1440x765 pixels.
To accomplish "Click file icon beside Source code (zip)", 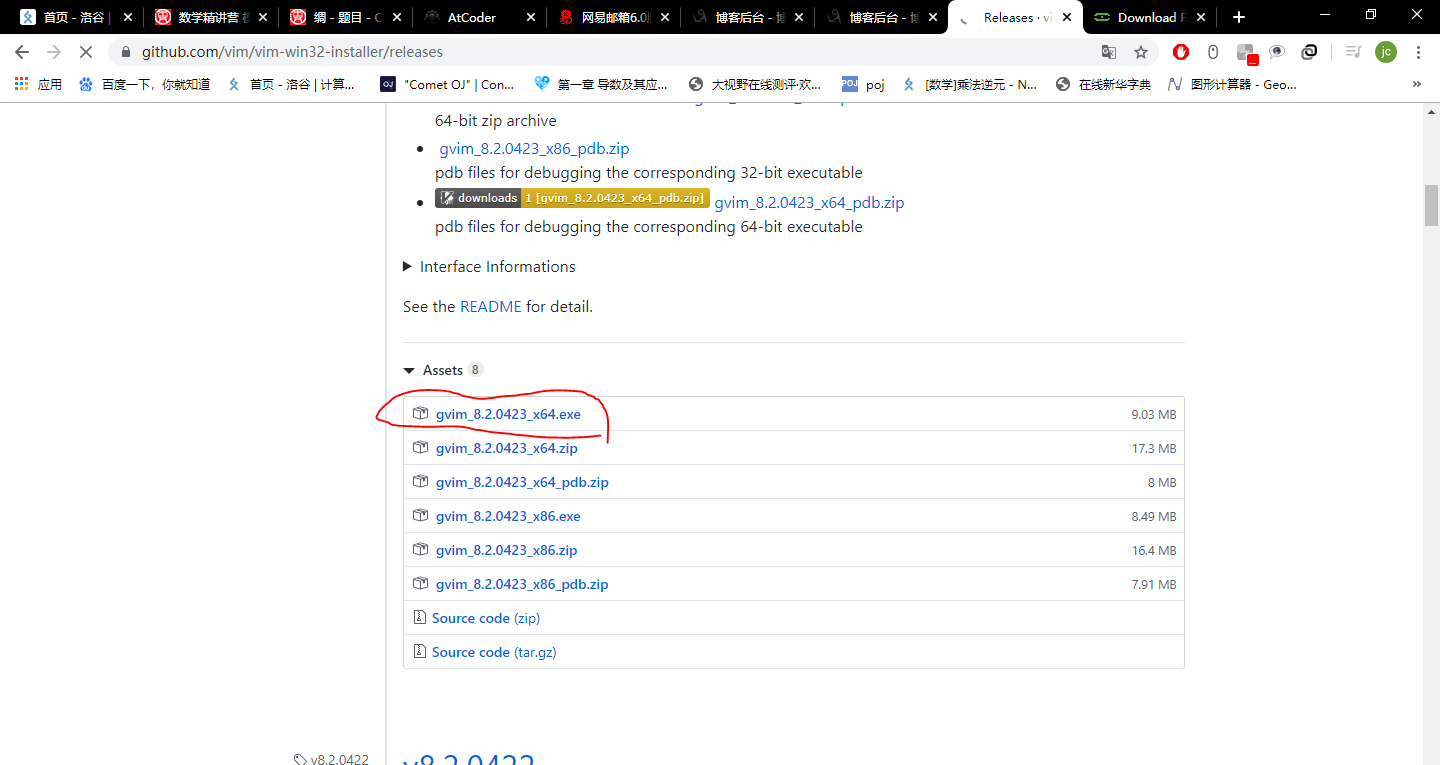I will coord(420,618).
